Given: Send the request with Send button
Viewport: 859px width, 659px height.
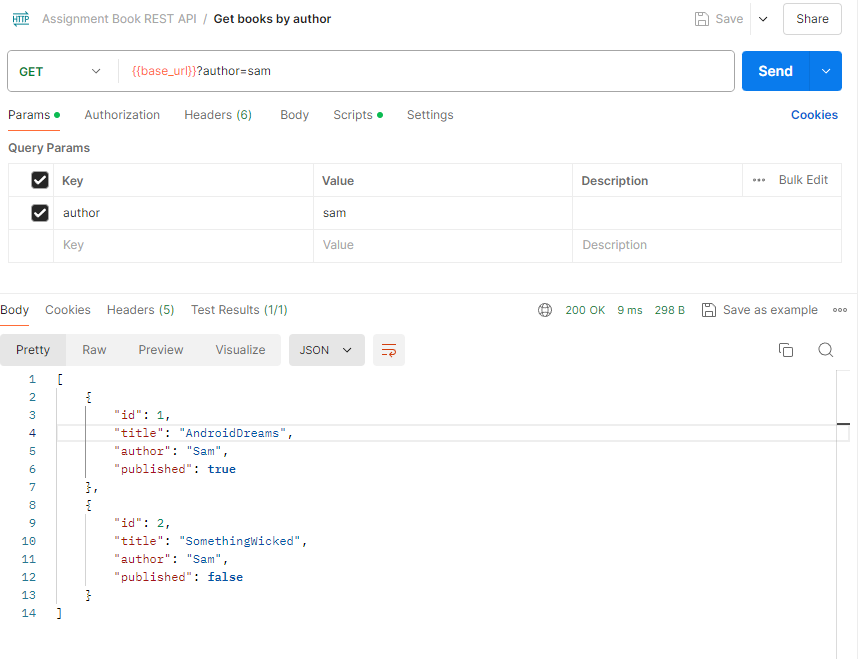Looking at the screenshot, I should point(775,71).
